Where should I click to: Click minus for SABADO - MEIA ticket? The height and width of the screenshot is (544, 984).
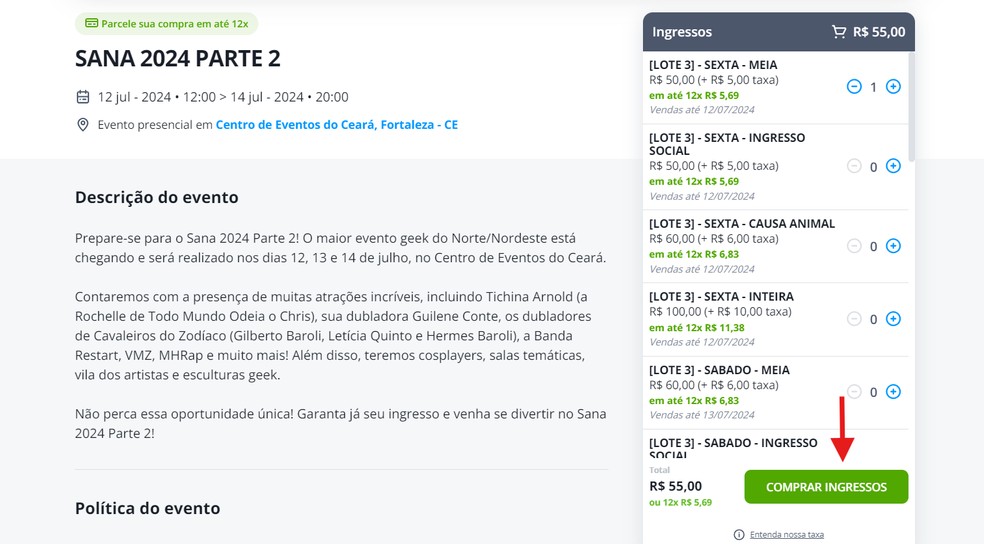coord(854,392)
